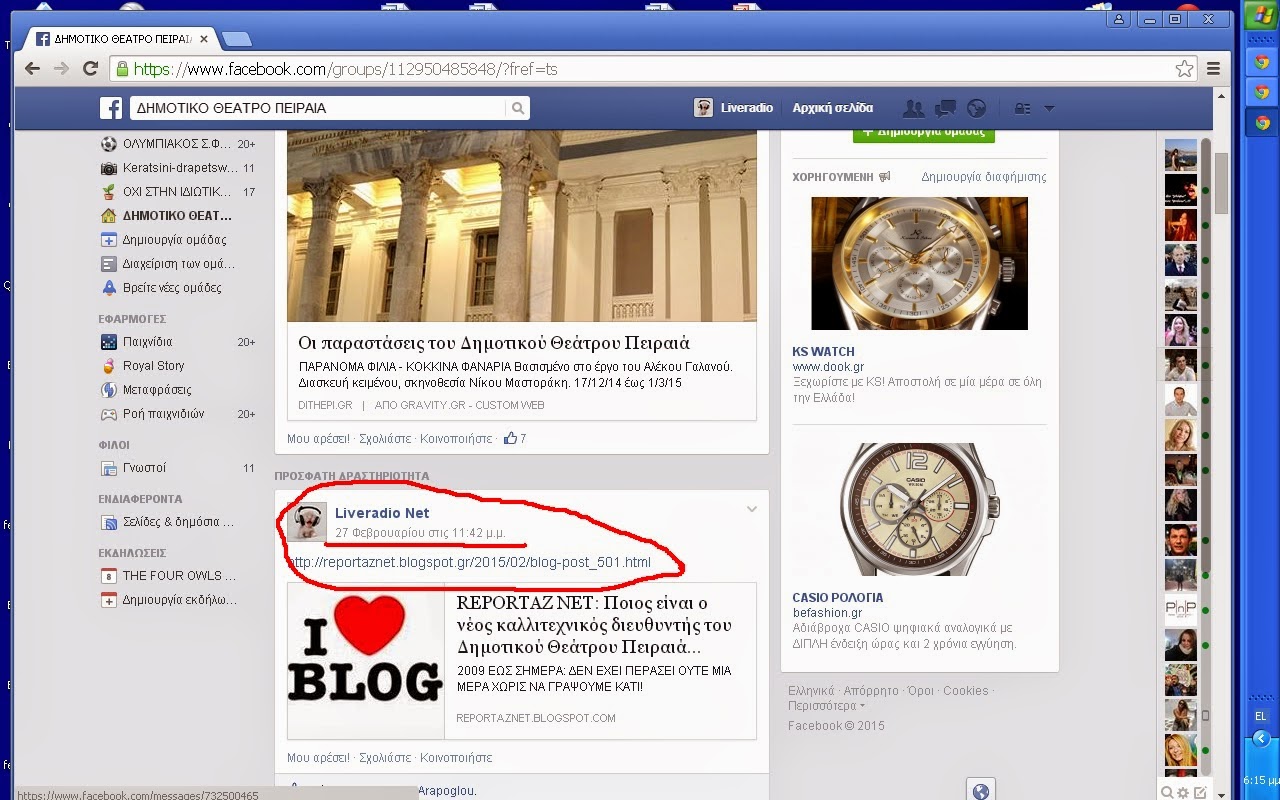
Task: Open the reportaznet.blogspot.gr URL link
Action: tap(469, 562)
